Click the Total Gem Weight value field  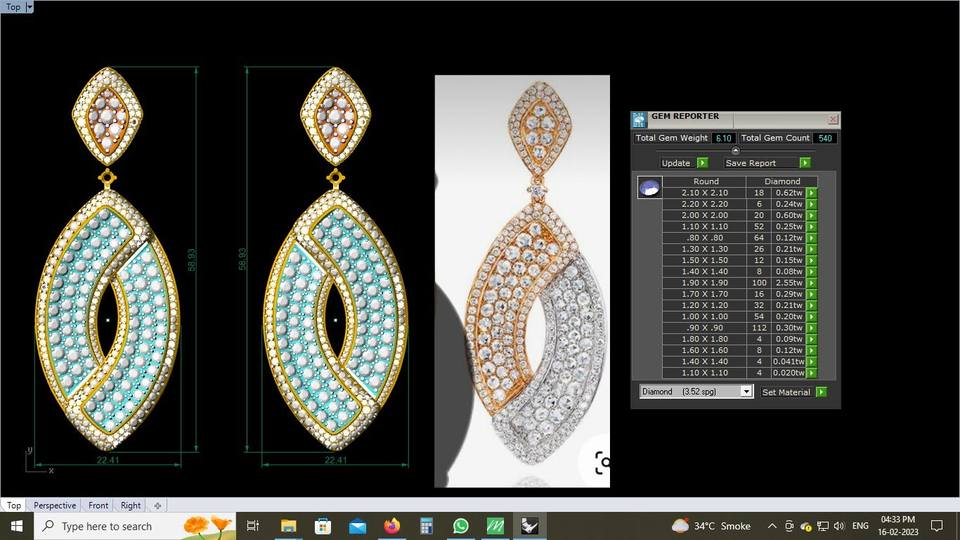coord(724,138)
